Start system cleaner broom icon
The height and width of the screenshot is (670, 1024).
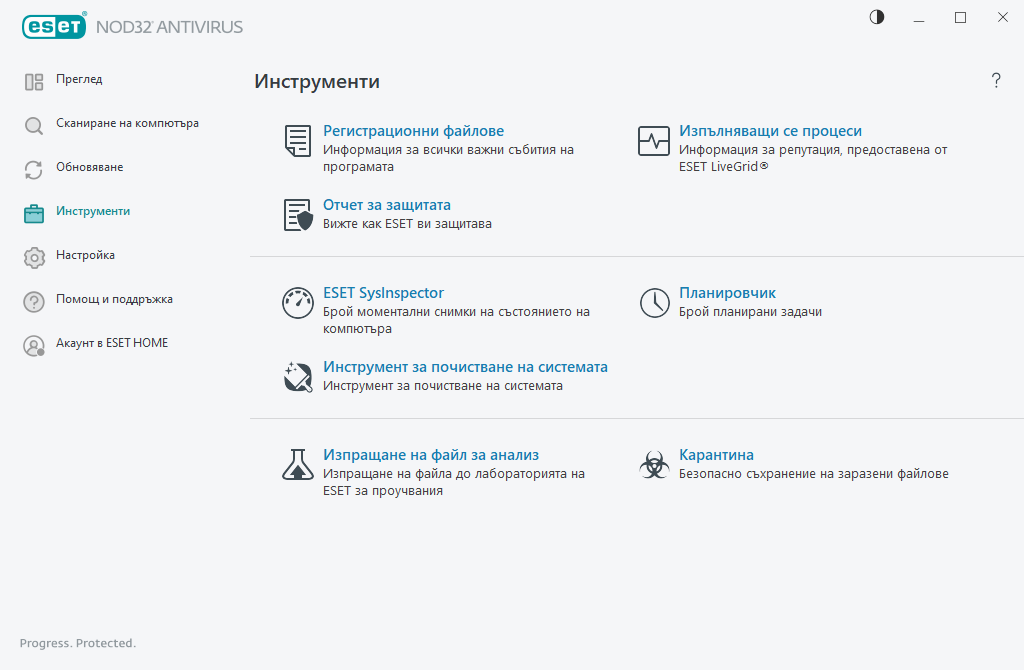[x=297, y=376]
